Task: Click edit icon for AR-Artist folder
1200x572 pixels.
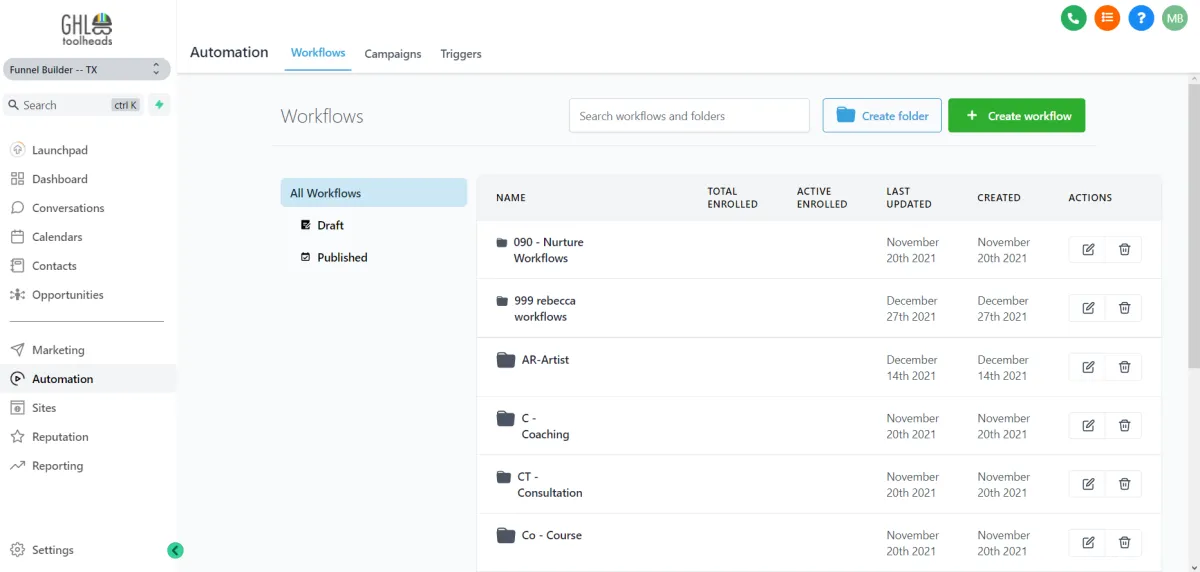Action: (x=1088, y=367)
